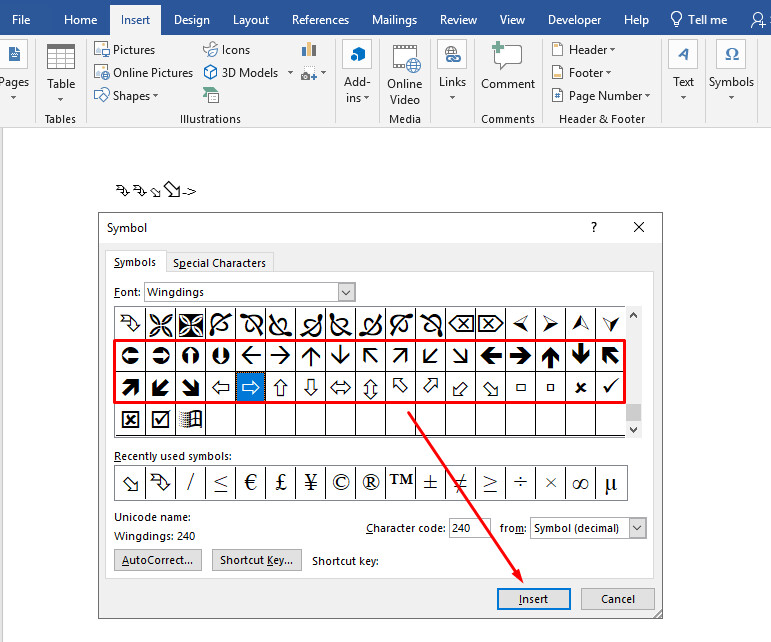The width and height of the screenshot is (771, 642).
Task: Select the thin right arrow symbol
Action: (281, 355)
